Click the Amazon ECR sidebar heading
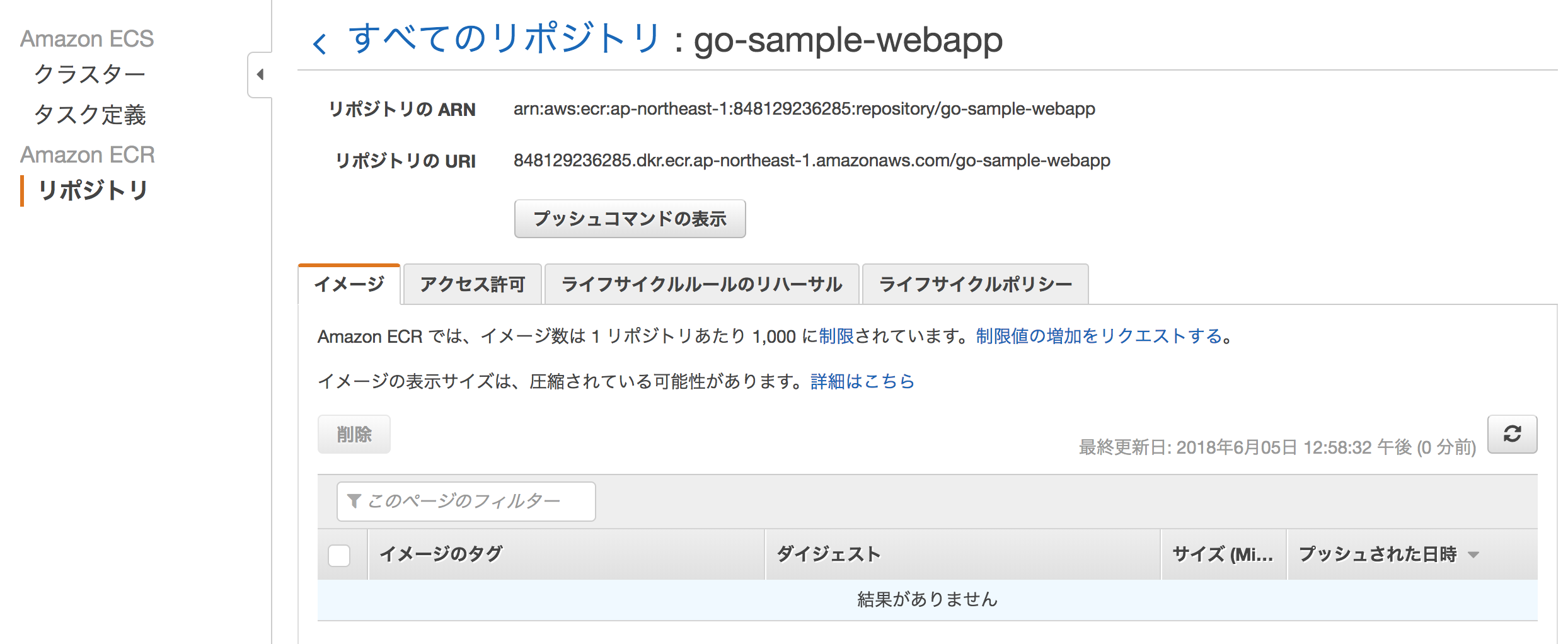The width and height of the screenshot is (1568, 644). point(88,154)
